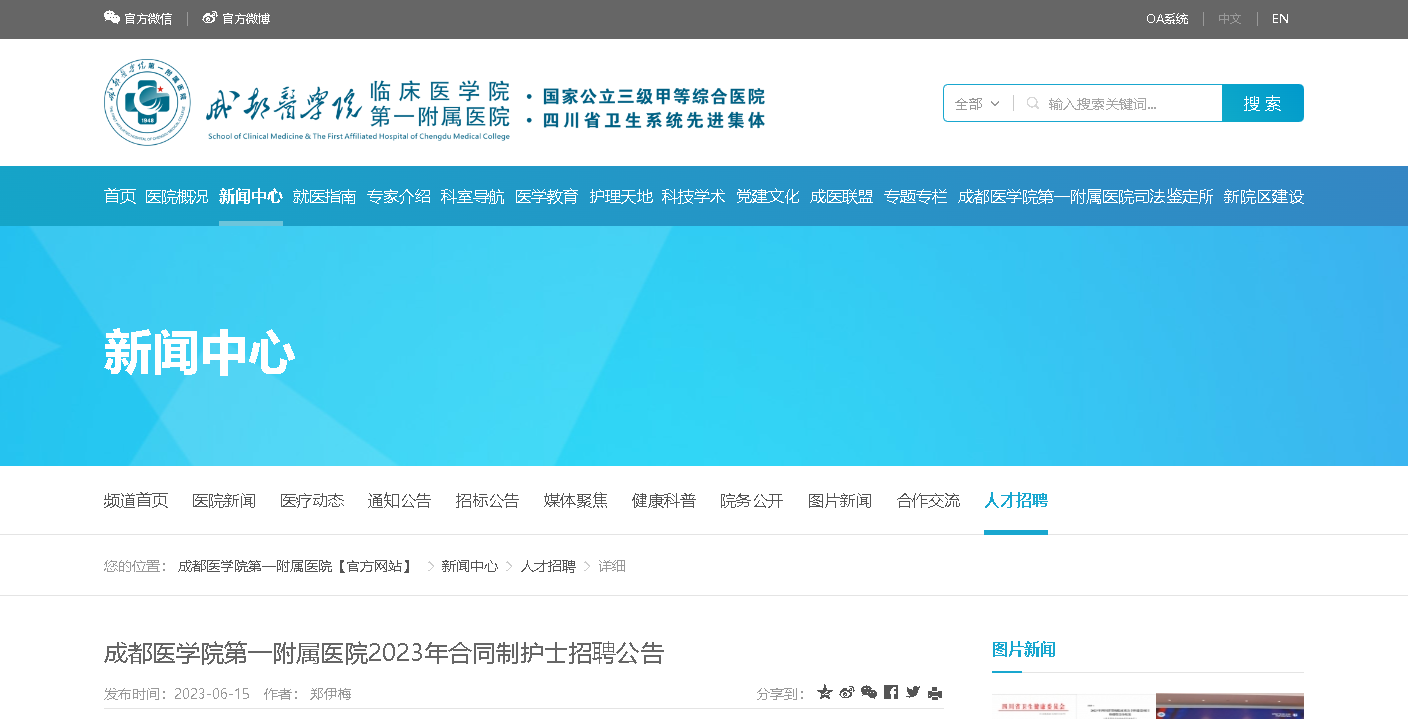Select the 通知公告 sub-tab
1408x719 pixels.
[399, 500]
